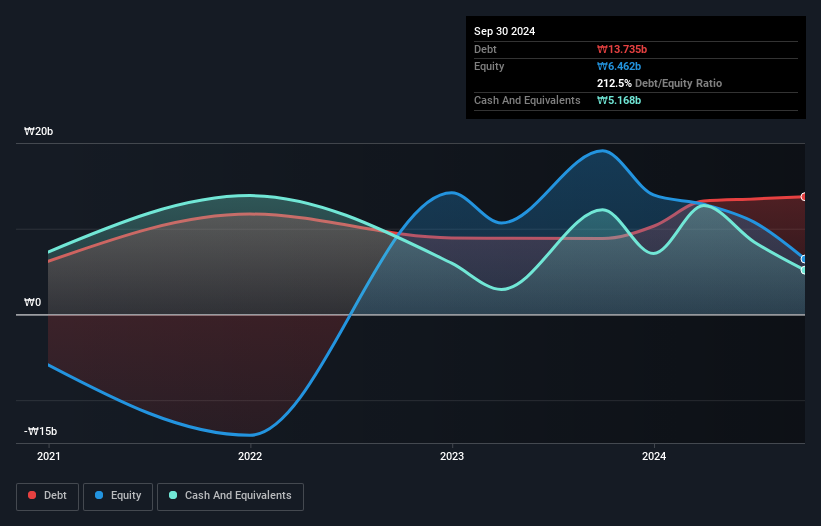Viewport: 821px width, 526px height.
Task: Click the Equity label in tooltip
Action: 489,66
